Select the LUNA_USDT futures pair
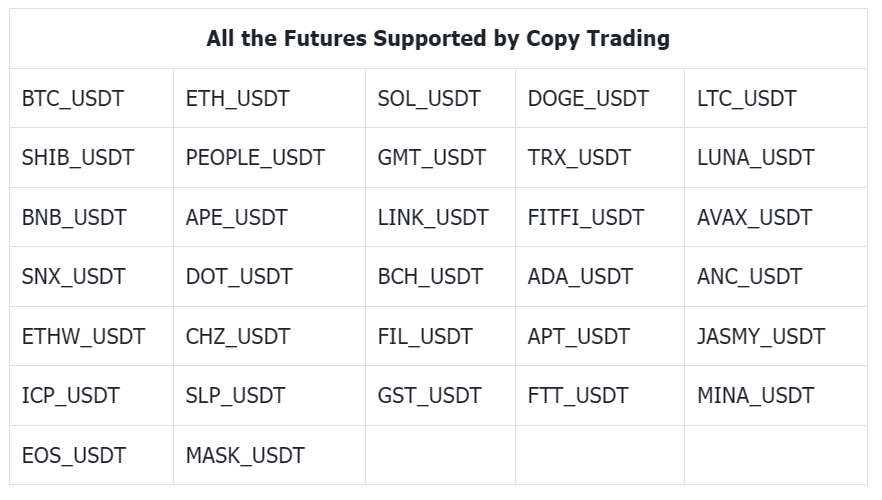The width and height of the screenshot is (882, 500). point(755,158)
